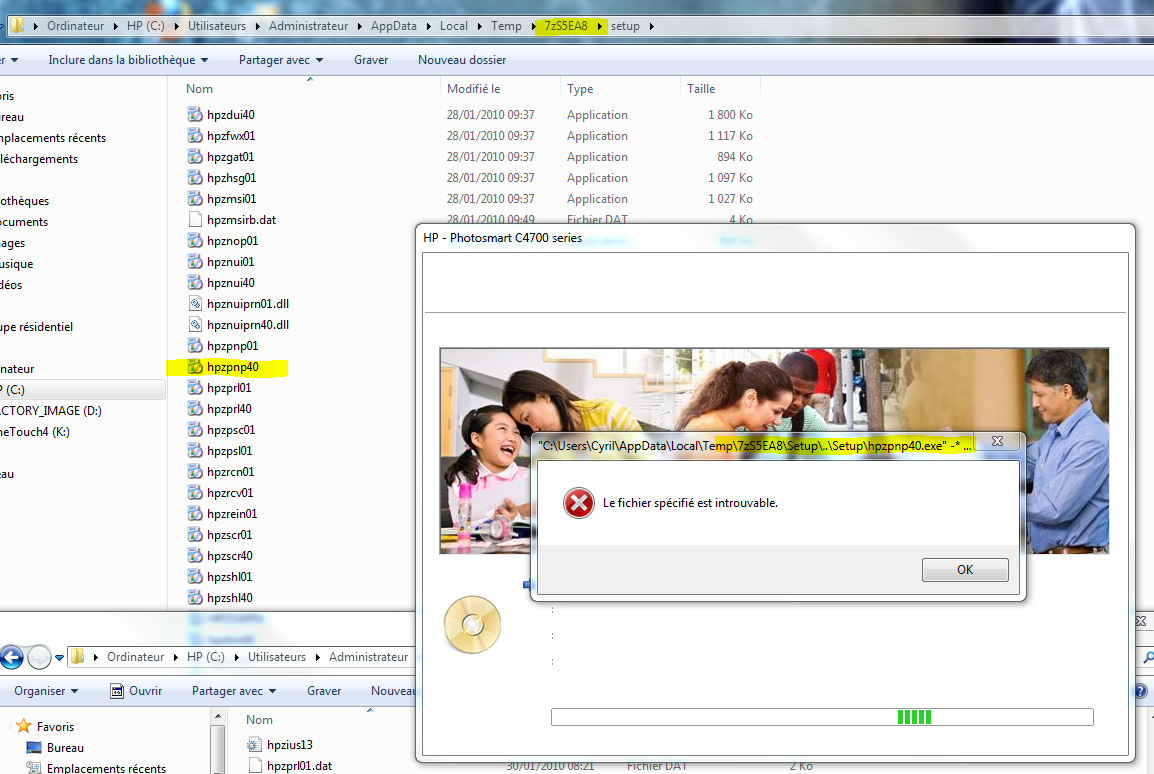The width and height of the screenshot is (1154, 774).
Task: Create a Nouveau dossier in the upper window
Action: (x=461, y=60)
